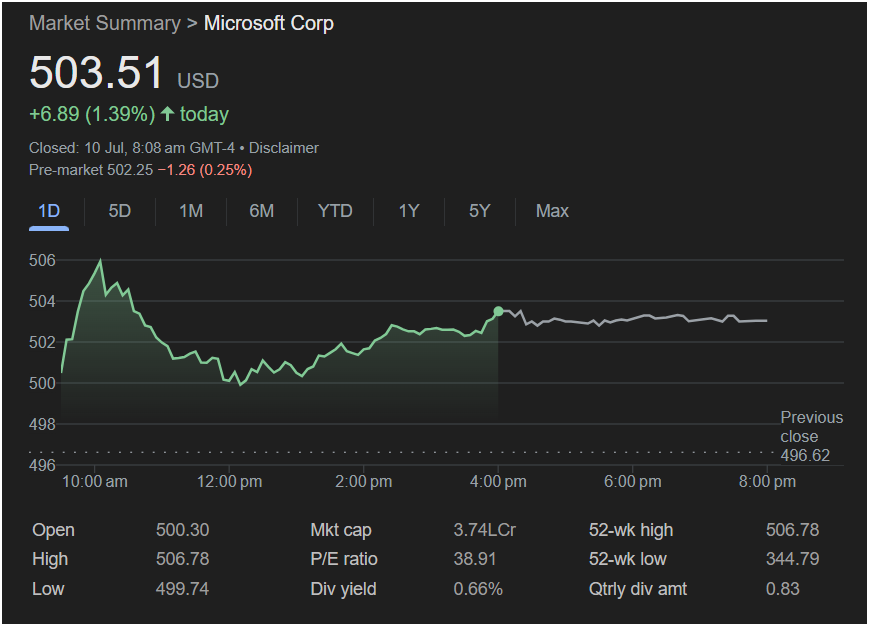Click the P/E ratio value 38.91

474,559
